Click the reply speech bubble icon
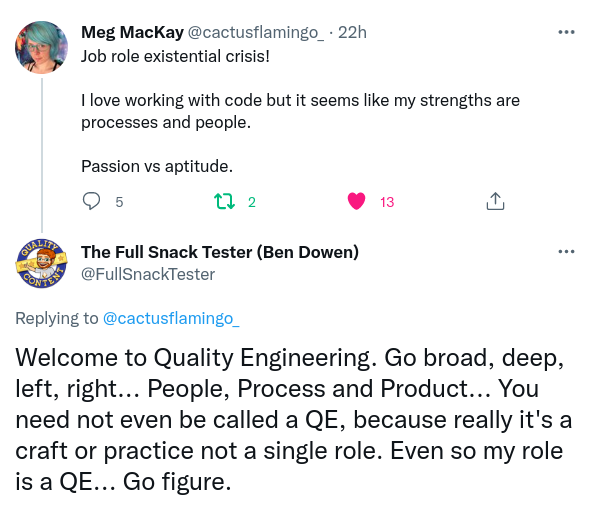The image size is (593, 507). pos(91,201)
